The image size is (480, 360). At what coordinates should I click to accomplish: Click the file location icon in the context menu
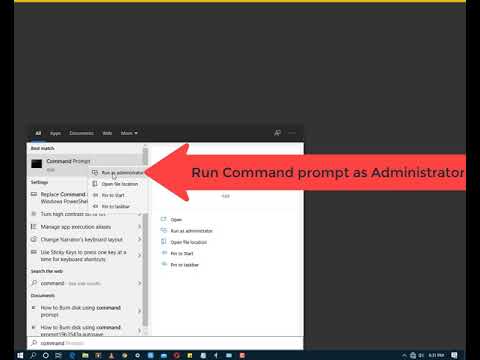click(95, 184)
